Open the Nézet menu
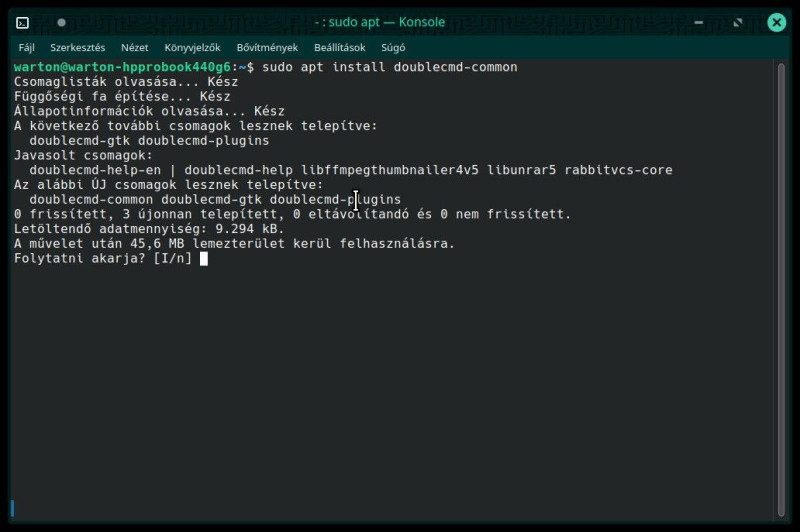 135,48
